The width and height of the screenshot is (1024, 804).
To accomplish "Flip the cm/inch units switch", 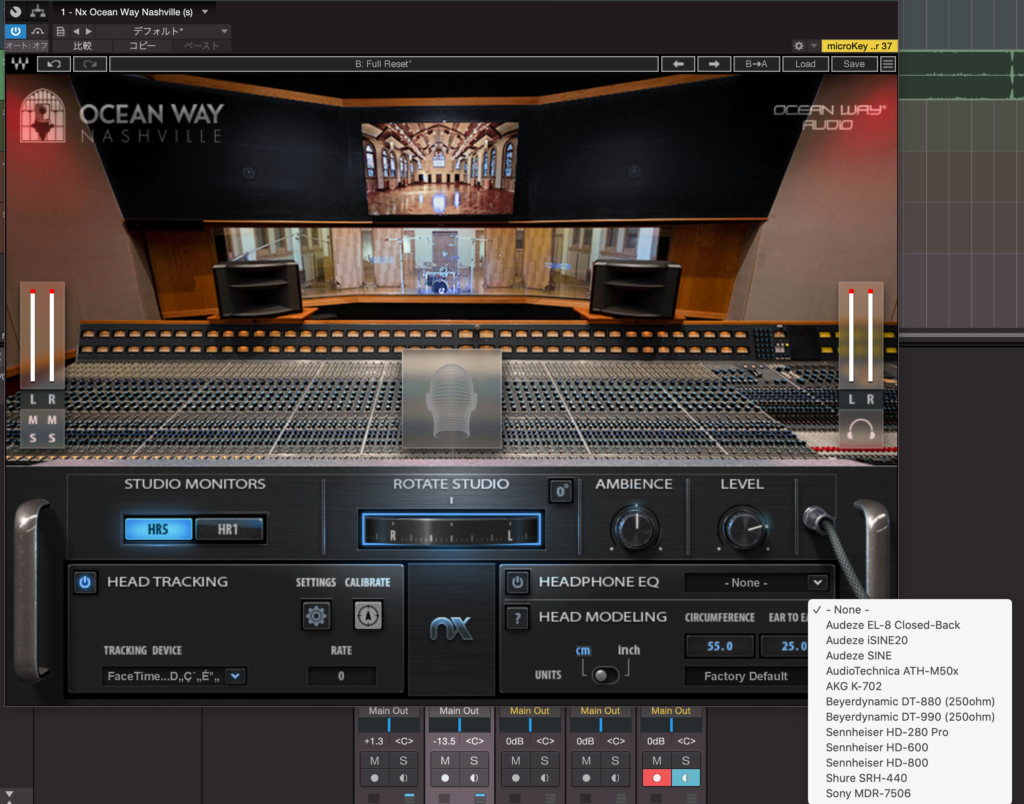I will pyautogui.click(x=605, y=676).
